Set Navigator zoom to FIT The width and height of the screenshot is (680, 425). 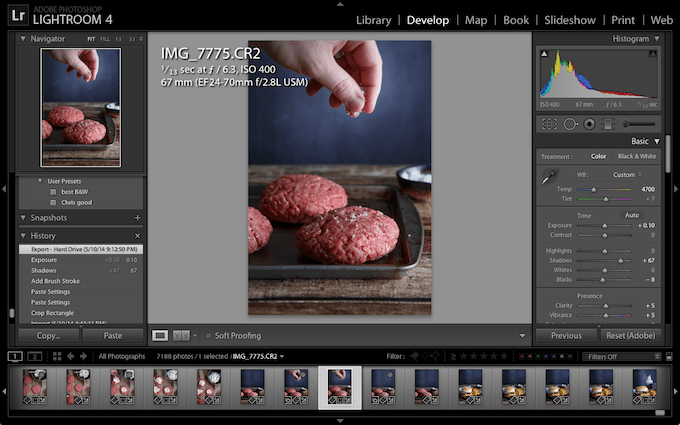pos(91,39)
